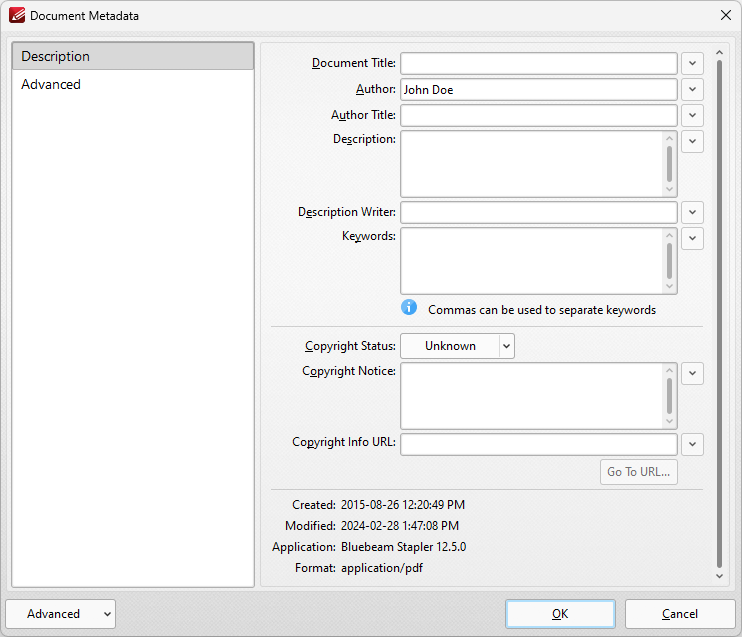Click scroll-down arrow in the Keywords box

tap(669, 286)
